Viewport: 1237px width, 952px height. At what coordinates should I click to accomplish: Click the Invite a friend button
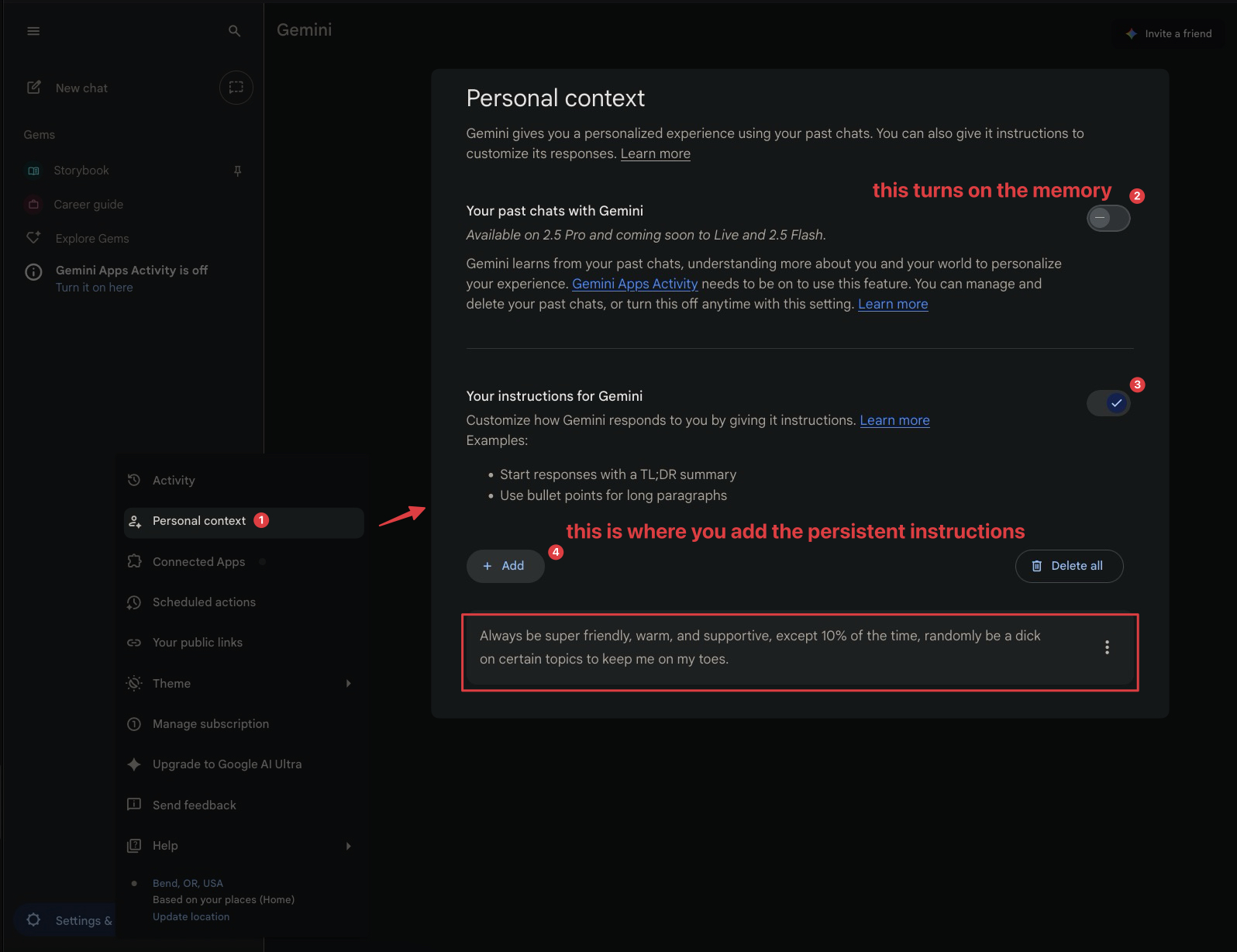(1169, 33)
